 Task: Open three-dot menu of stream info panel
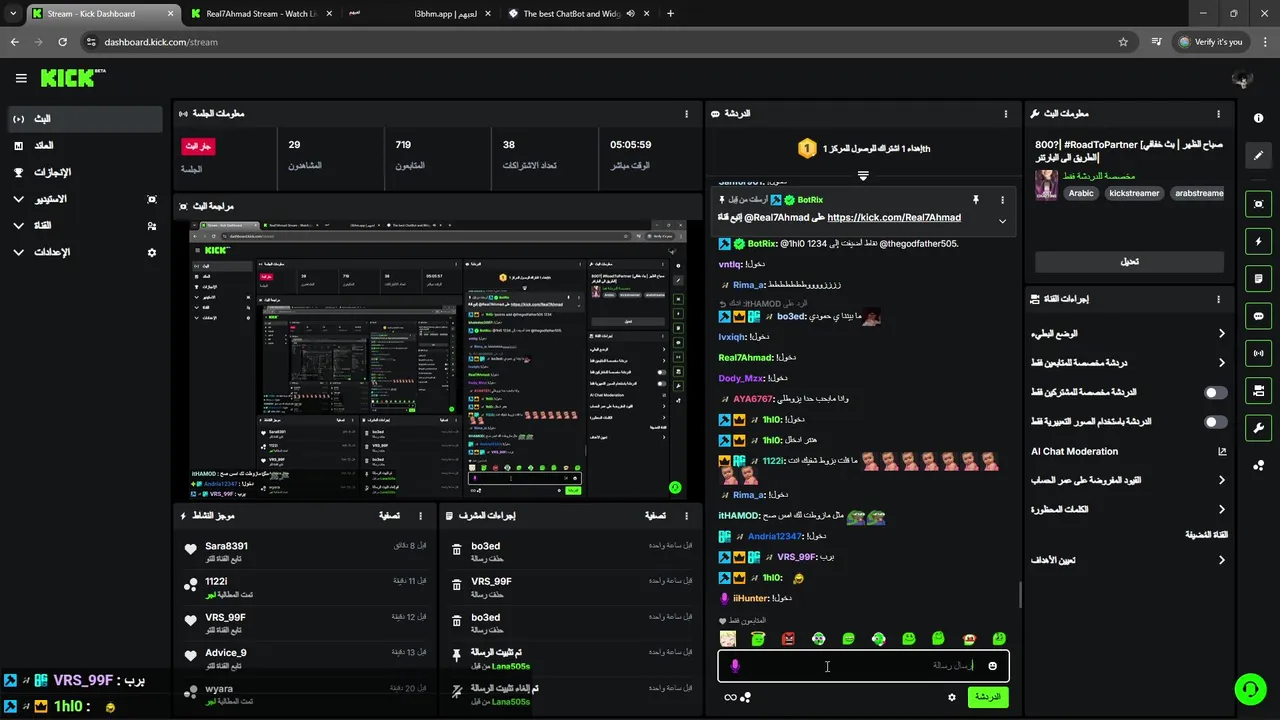click(x=1218, y=114)
